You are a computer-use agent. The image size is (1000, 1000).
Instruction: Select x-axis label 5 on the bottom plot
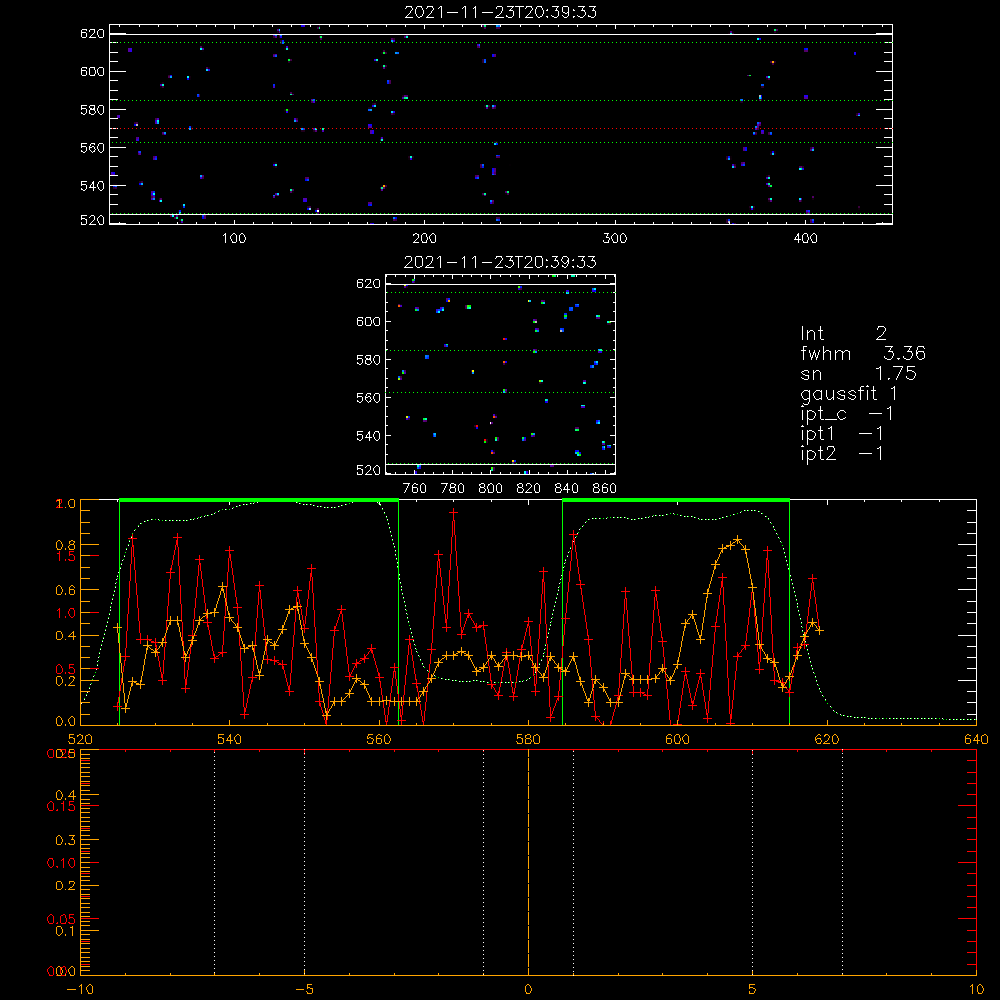753,990
